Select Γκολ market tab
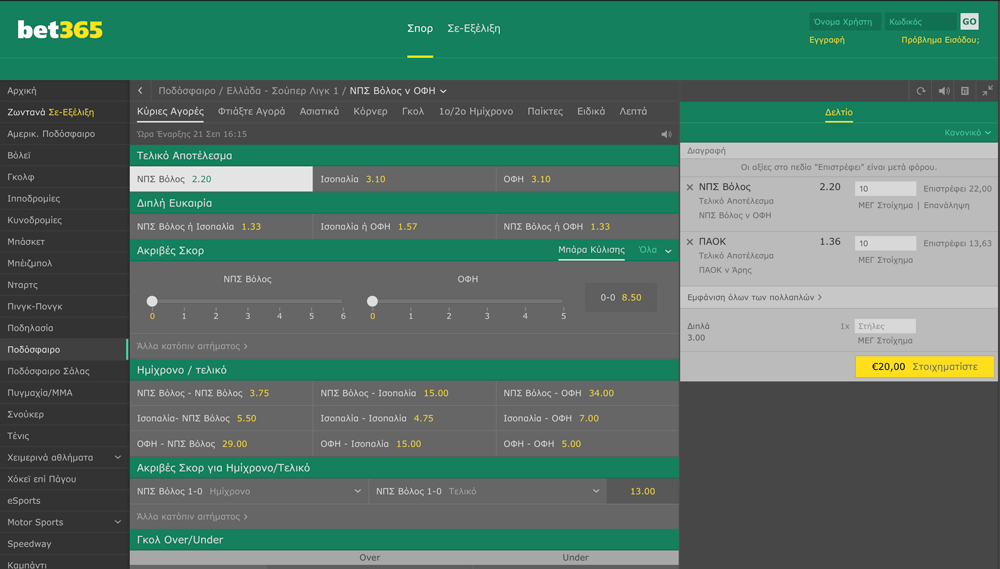 click(413, 111)
